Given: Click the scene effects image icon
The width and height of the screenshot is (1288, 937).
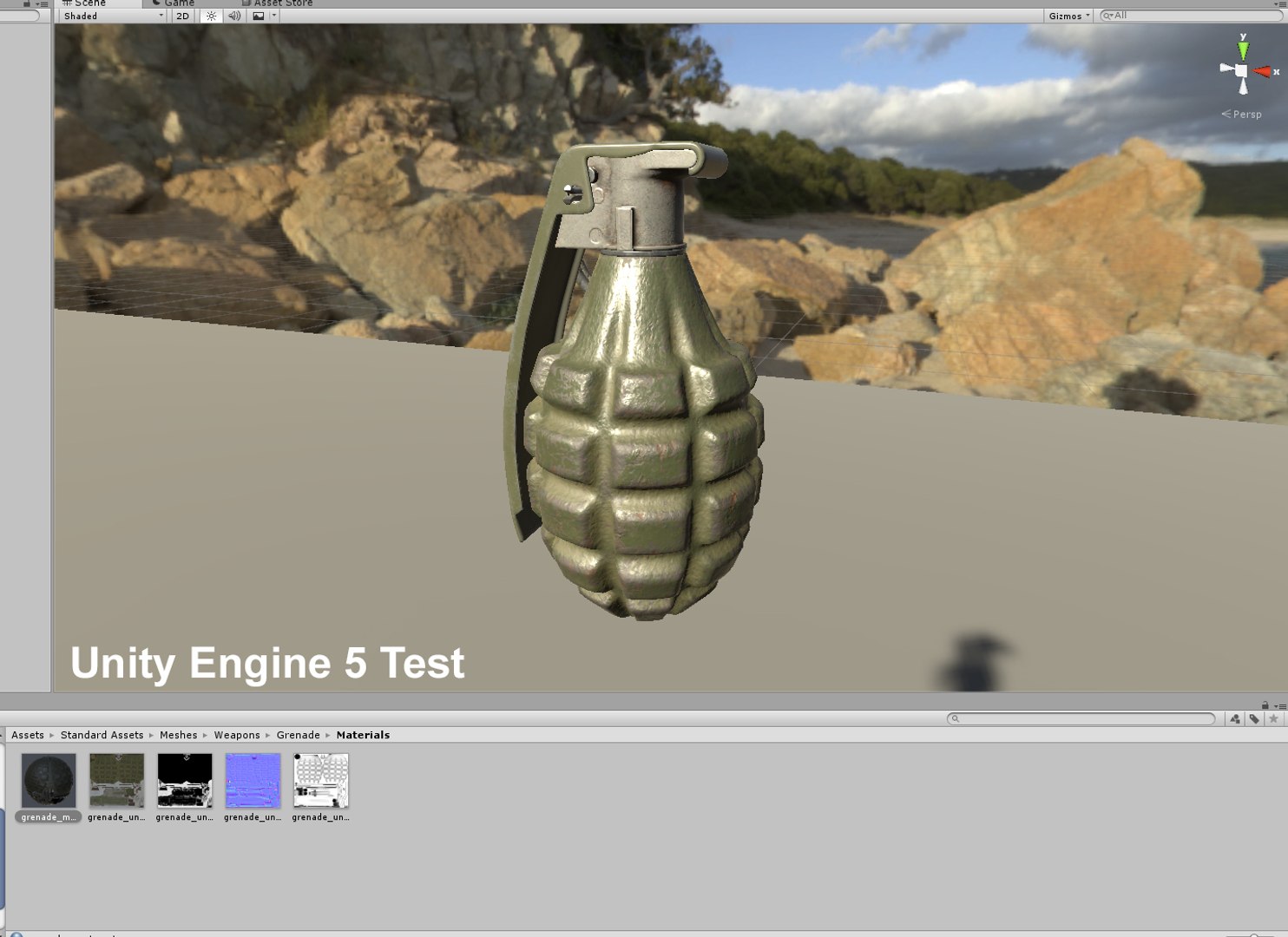Looking at the screenshot, I should click(259, 16).
